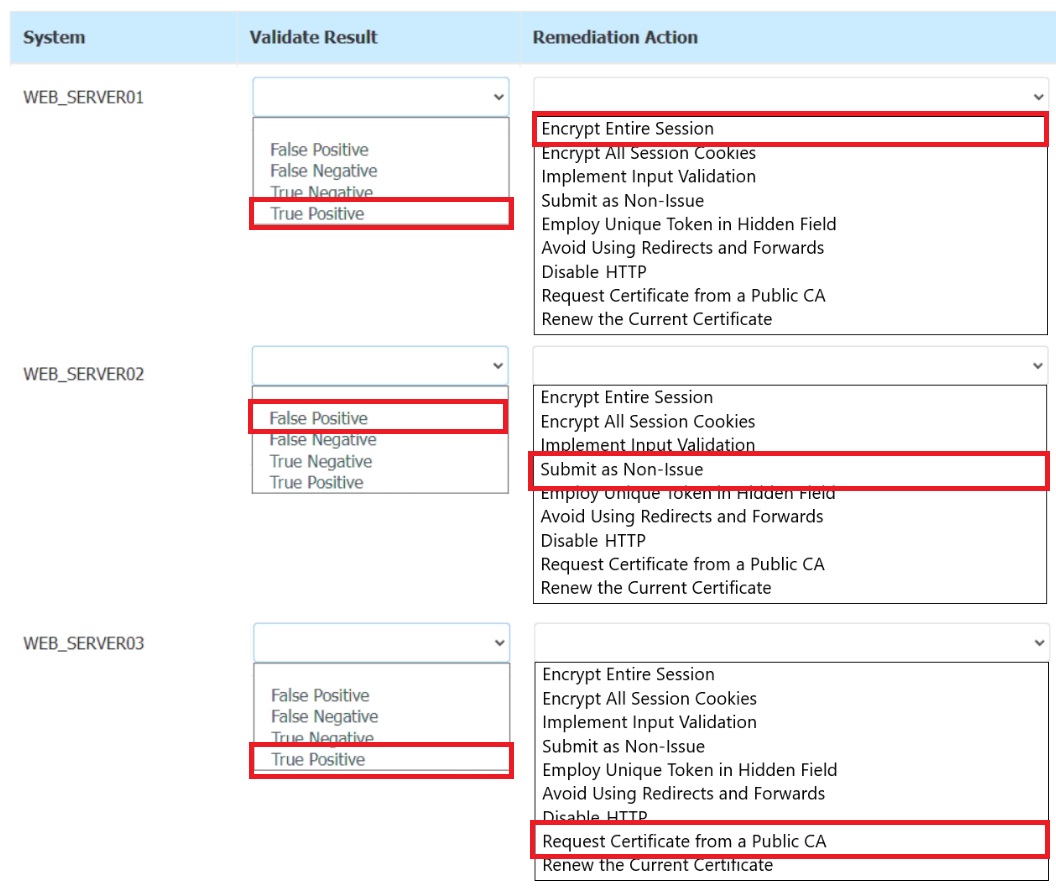This screenshot has height=890, width=1056.
Task: Open the Validate Result dropdown for WEB_SERVER02
Action: tap(380, 365)
